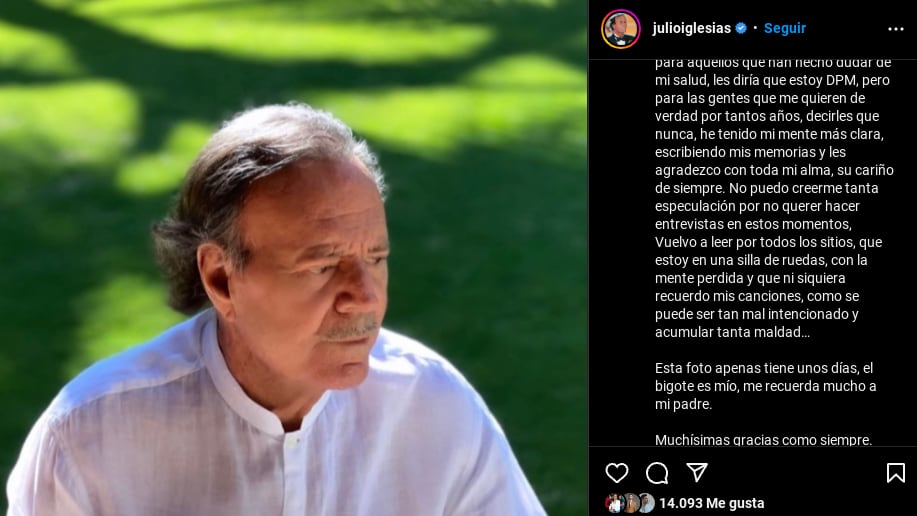
Task: Open the julioiglesias profile picture story ring
Action: (x=620, y=29)
